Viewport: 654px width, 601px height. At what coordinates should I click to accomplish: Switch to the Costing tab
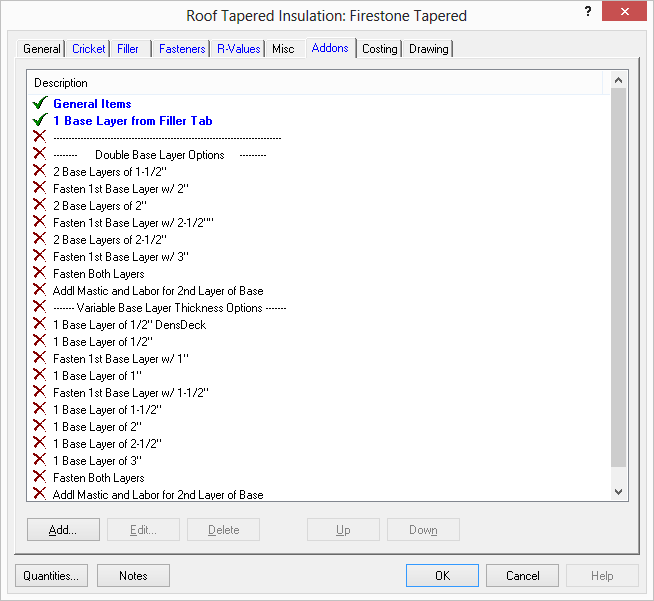[379, 48]
